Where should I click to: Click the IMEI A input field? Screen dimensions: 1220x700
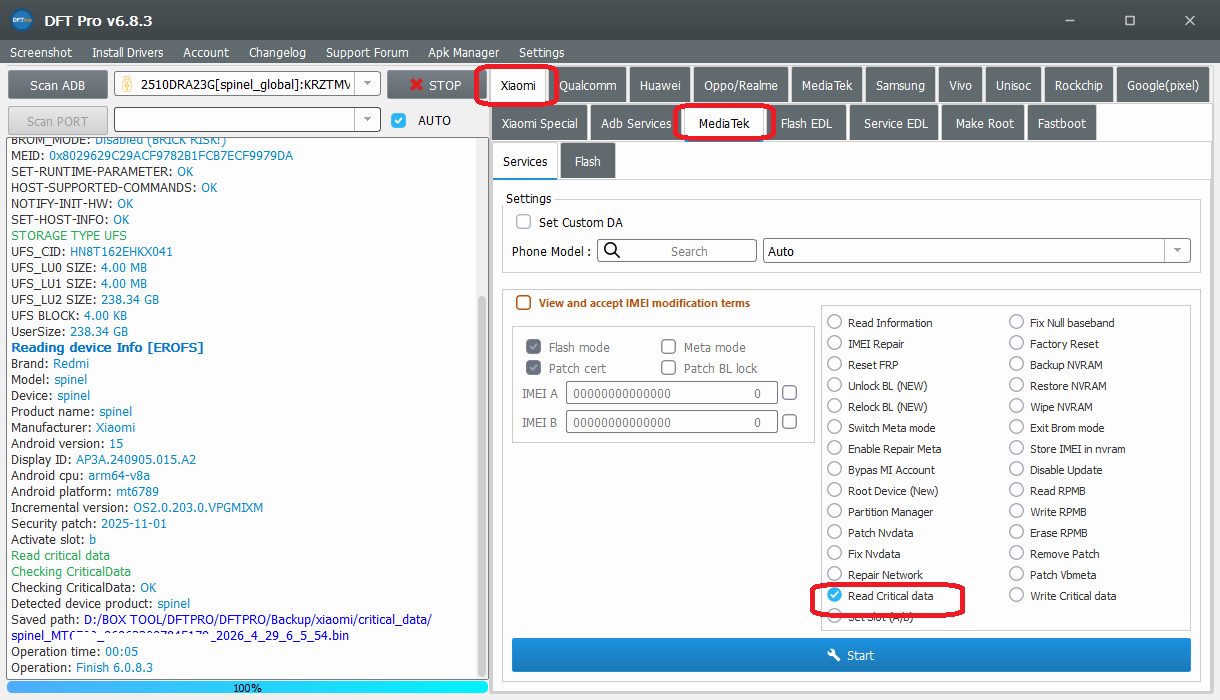[671, 393]
